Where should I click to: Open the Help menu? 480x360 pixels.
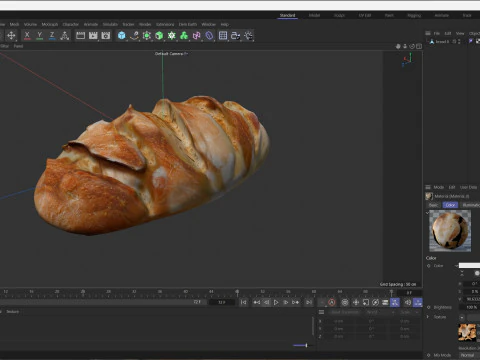point(225,24)
